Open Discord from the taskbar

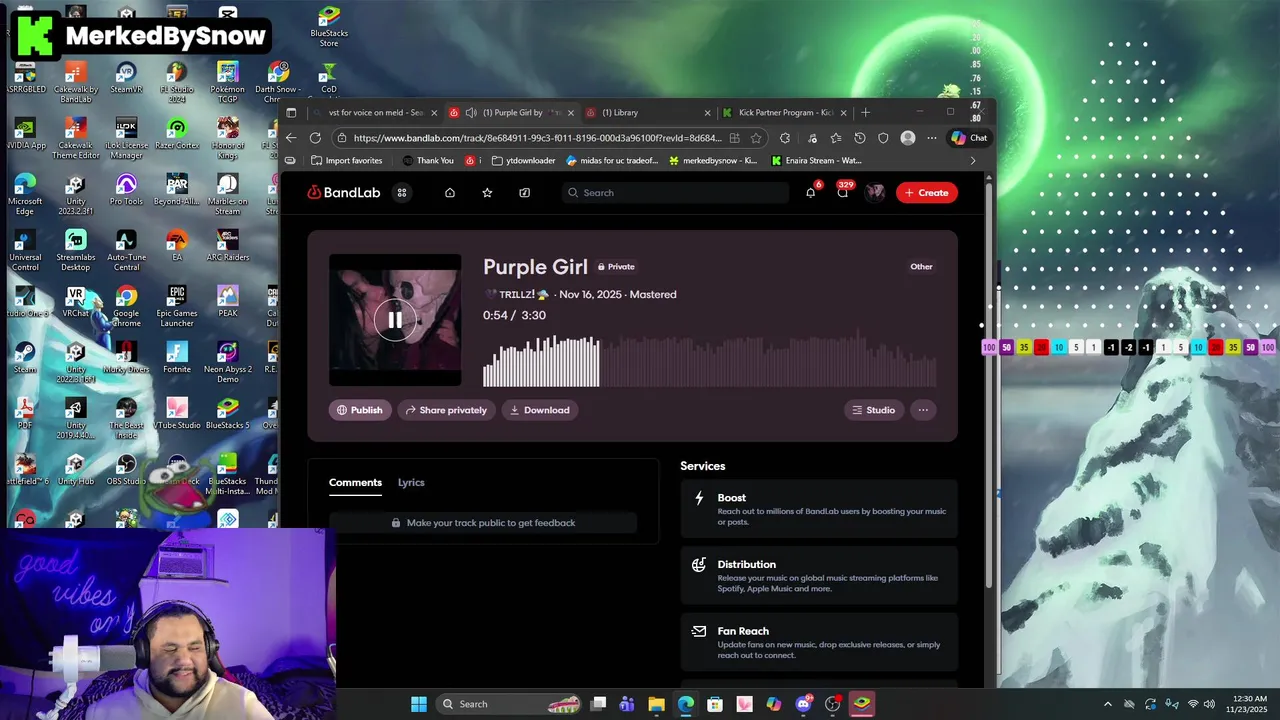point(803,704)
